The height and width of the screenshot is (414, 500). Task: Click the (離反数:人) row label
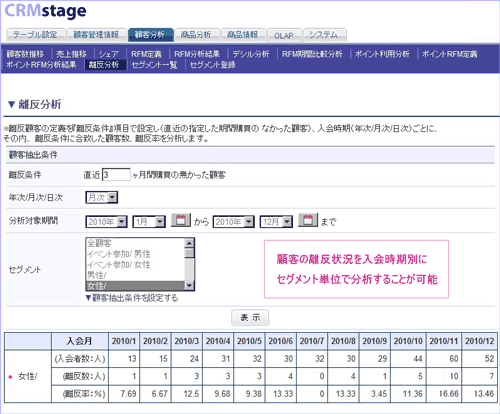80,376
